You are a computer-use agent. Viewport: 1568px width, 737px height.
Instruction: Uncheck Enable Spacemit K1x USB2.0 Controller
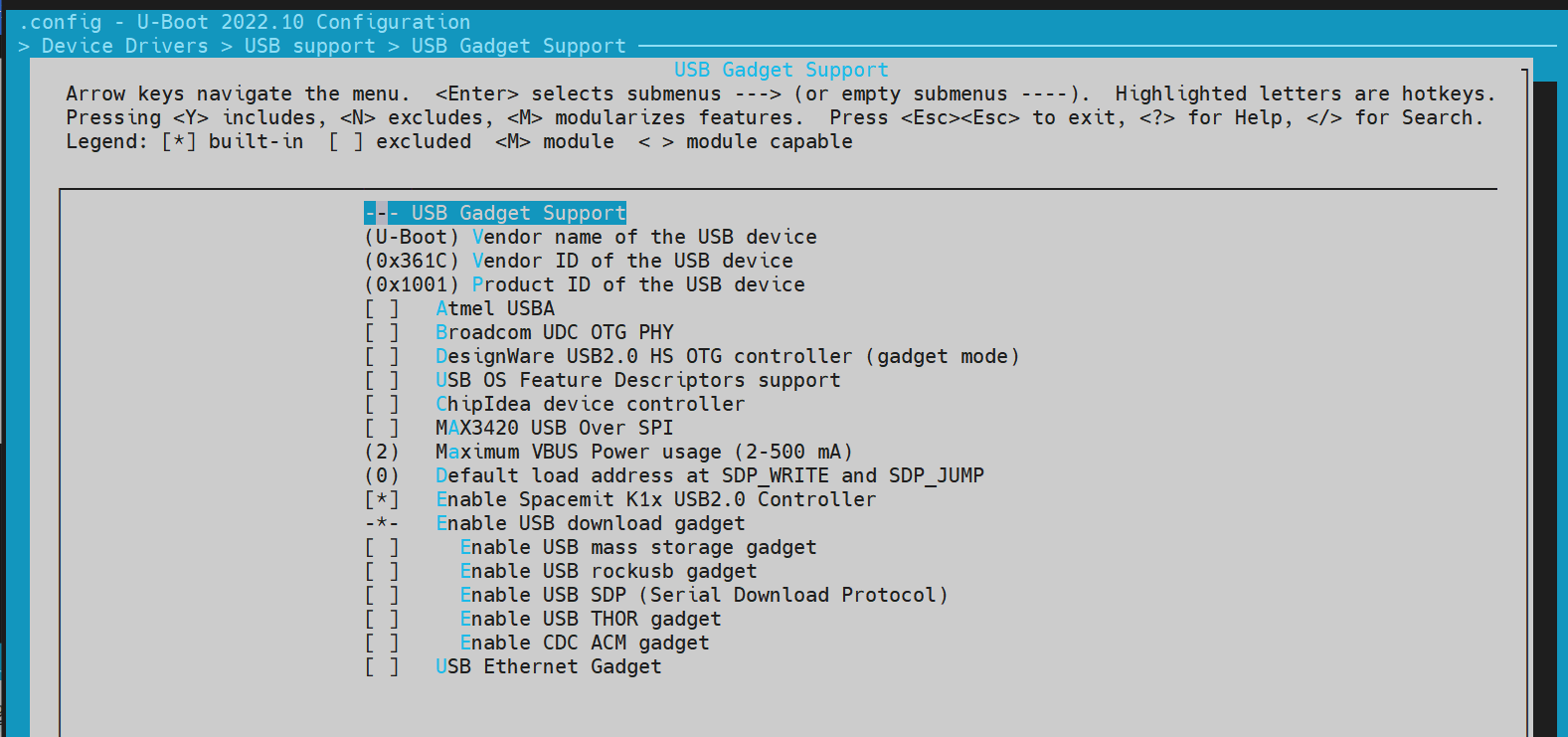pyautogui.click(x=382, y=499)
